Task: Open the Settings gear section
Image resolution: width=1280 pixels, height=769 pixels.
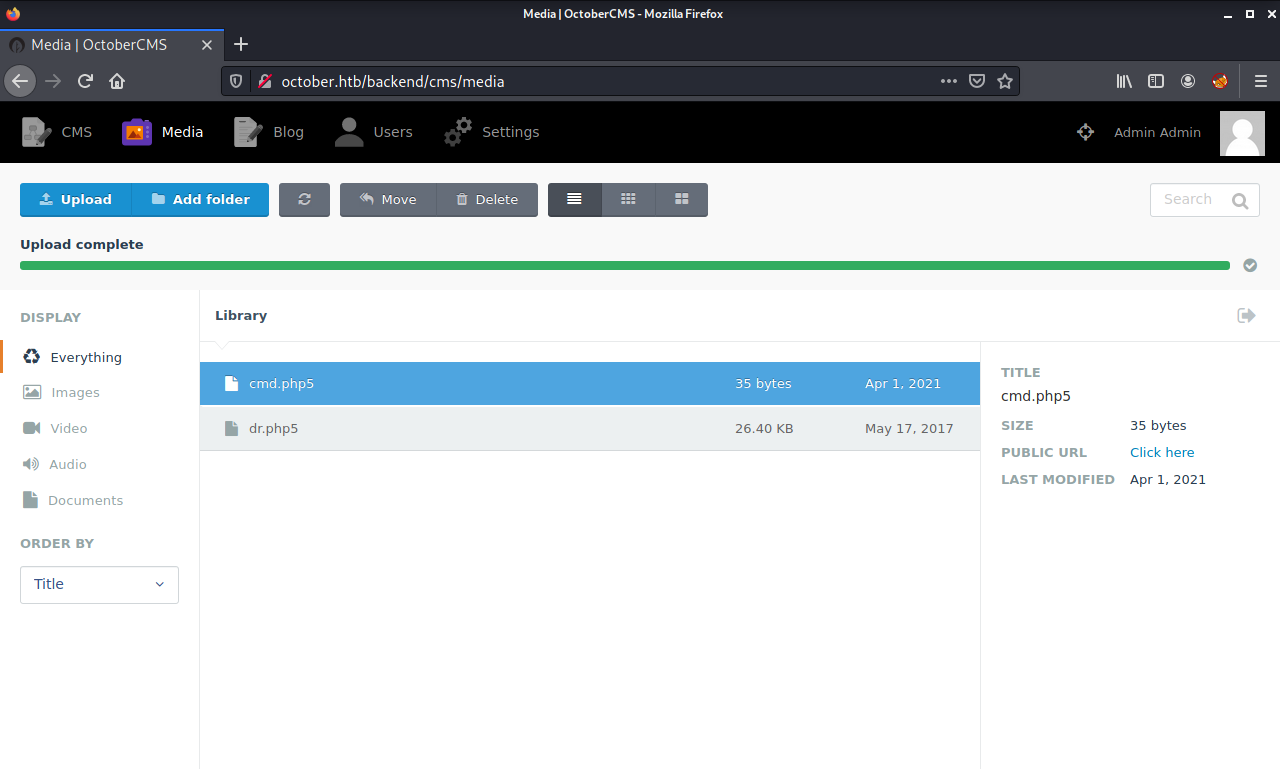Action: pyautogui.click(x=491, y=131)
